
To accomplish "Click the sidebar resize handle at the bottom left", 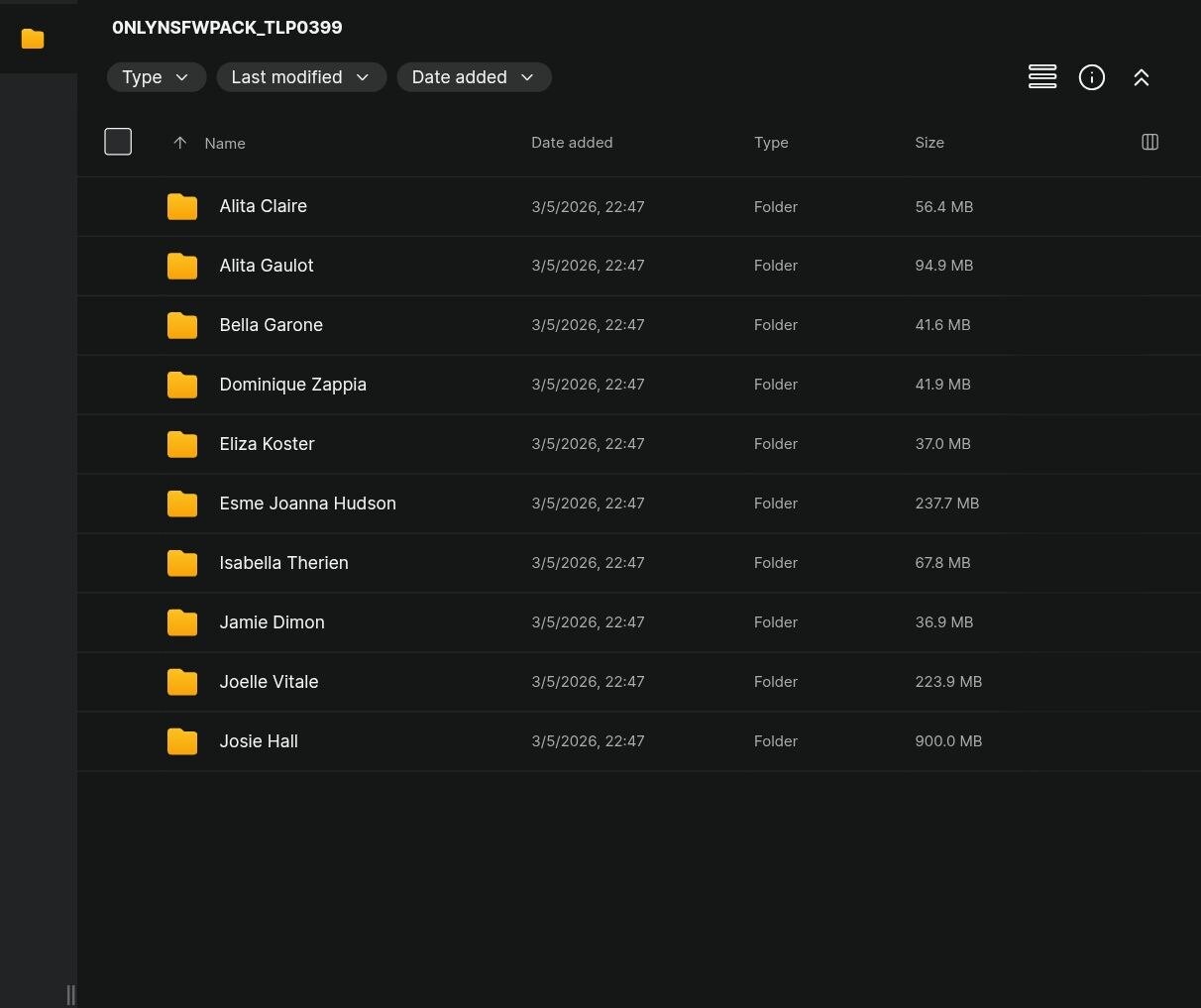I will pos(70,994).
